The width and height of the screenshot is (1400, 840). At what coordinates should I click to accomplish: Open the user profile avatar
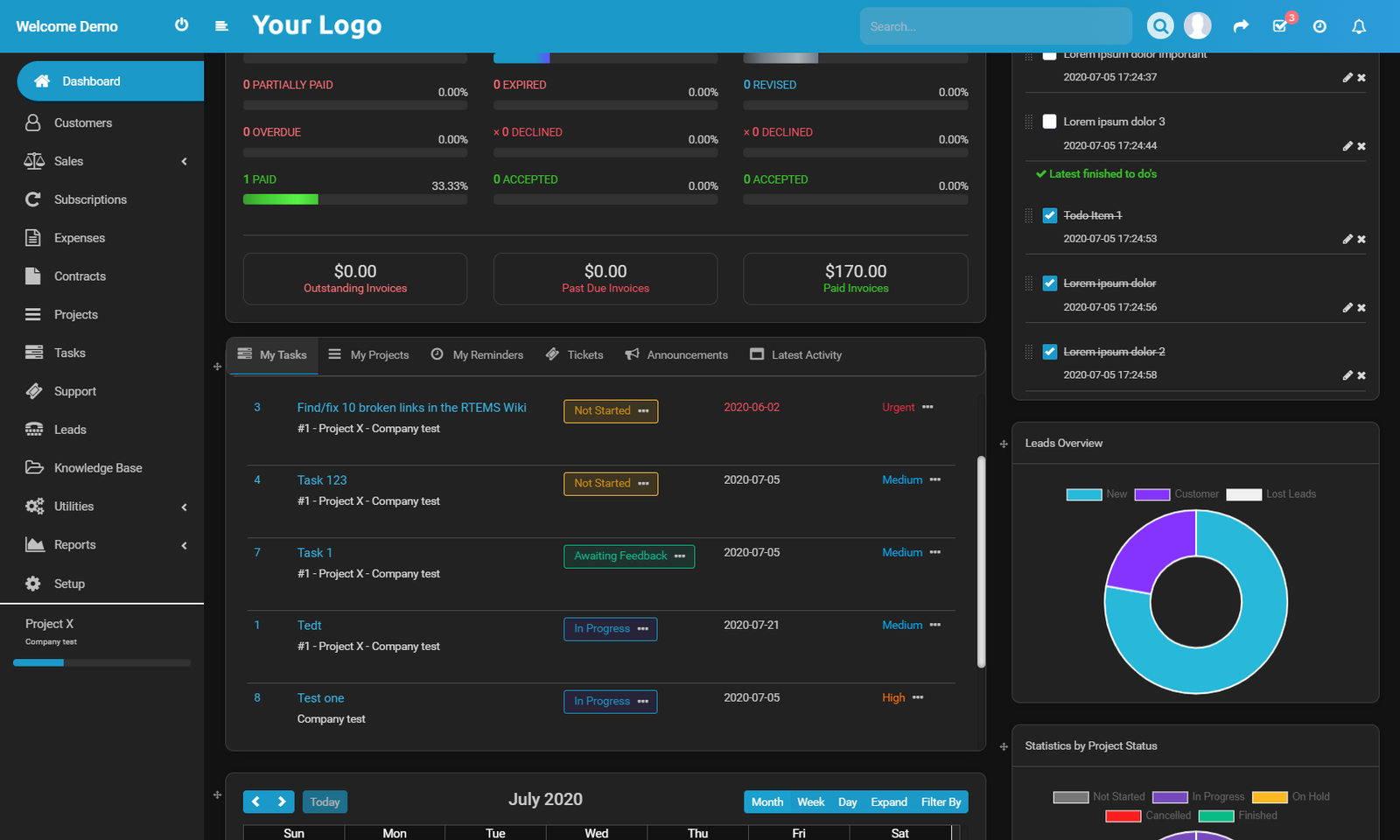tap(1198, 24)
